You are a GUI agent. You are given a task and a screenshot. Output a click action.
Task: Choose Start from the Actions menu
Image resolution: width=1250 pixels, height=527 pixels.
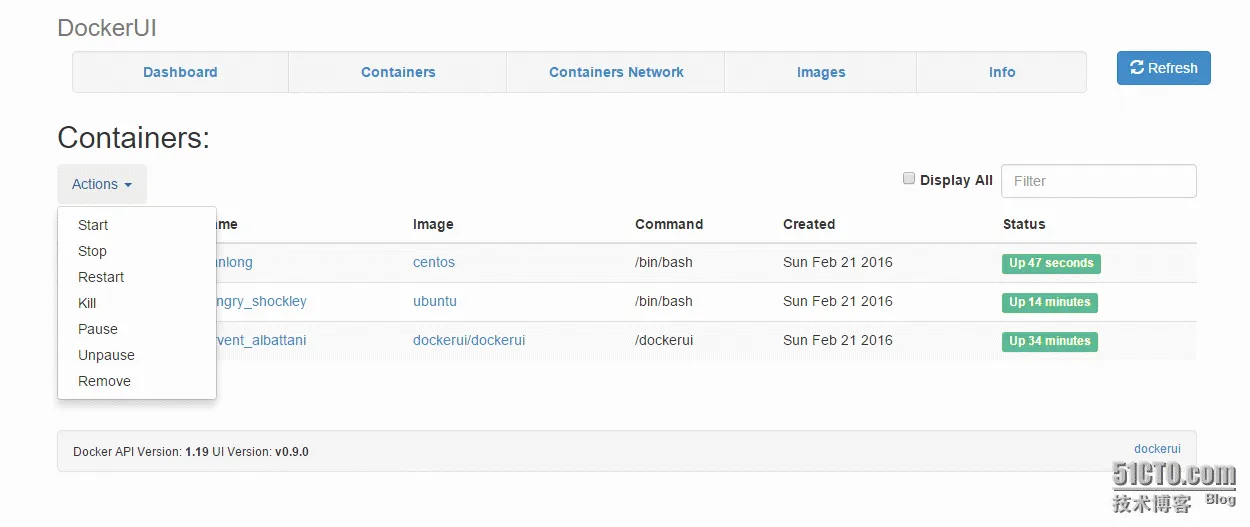coord(93,225)
